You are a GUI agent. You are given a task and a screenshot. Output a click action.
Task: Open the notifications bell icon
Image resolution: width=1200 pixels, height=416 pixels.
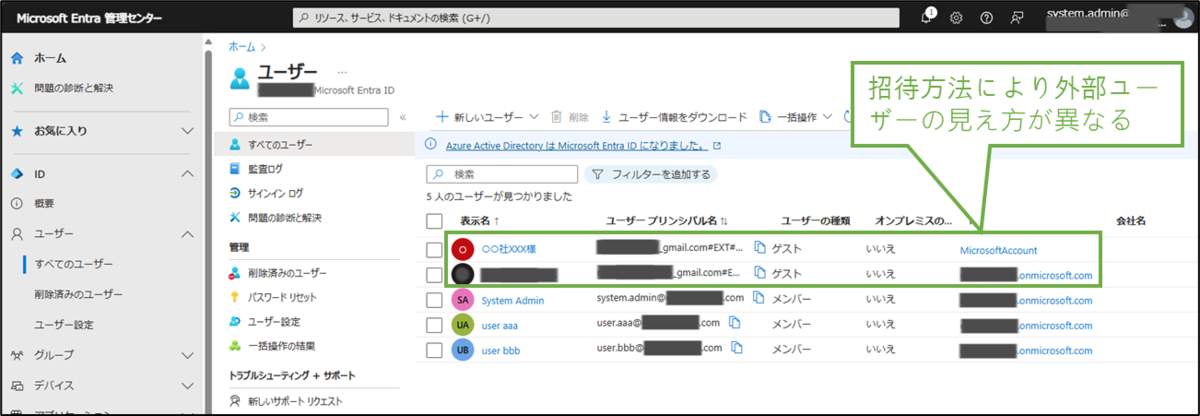[927, 17]
